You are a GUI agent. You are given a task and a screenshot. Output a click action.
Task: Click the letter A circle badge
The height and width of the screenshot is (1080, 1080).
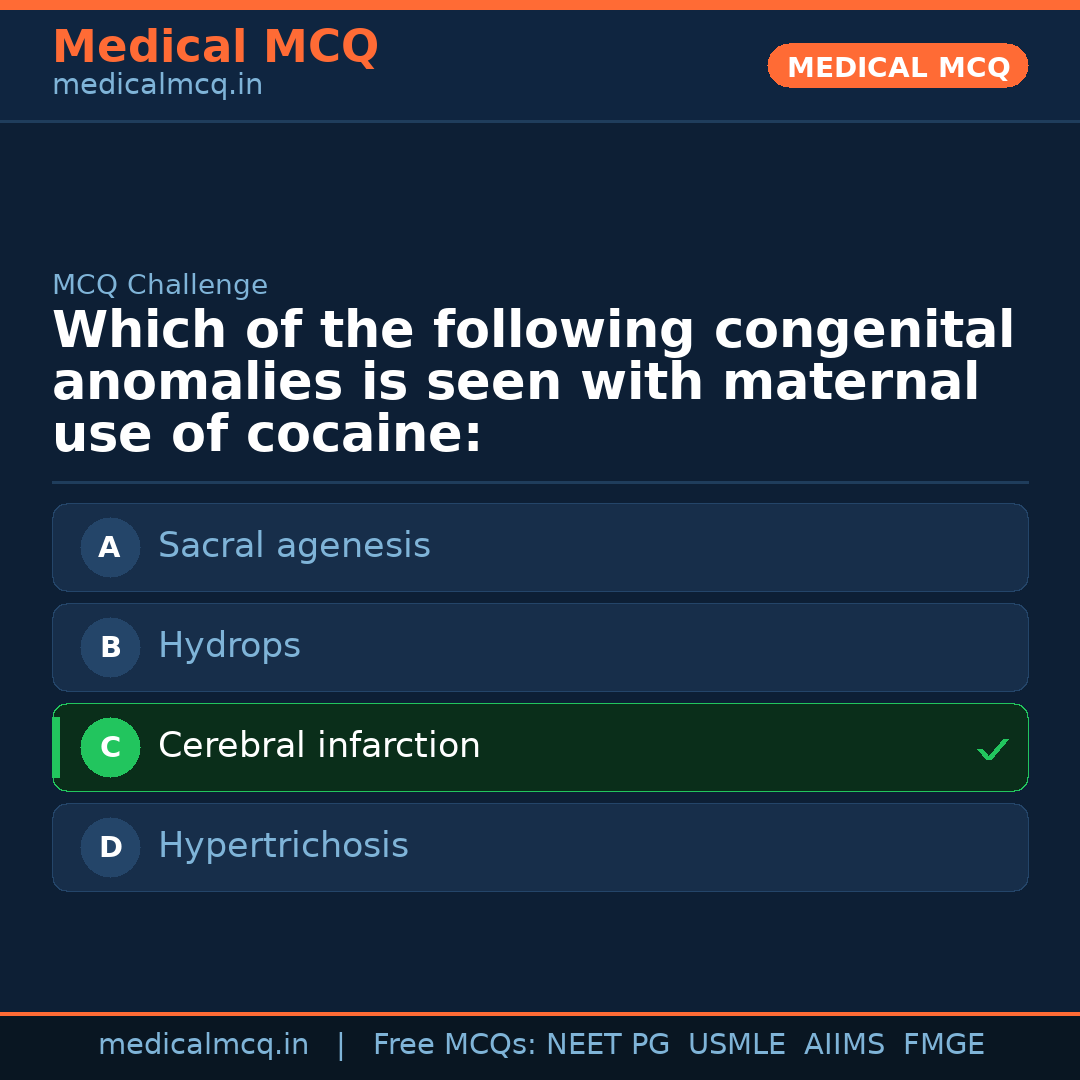coord(110,547)
